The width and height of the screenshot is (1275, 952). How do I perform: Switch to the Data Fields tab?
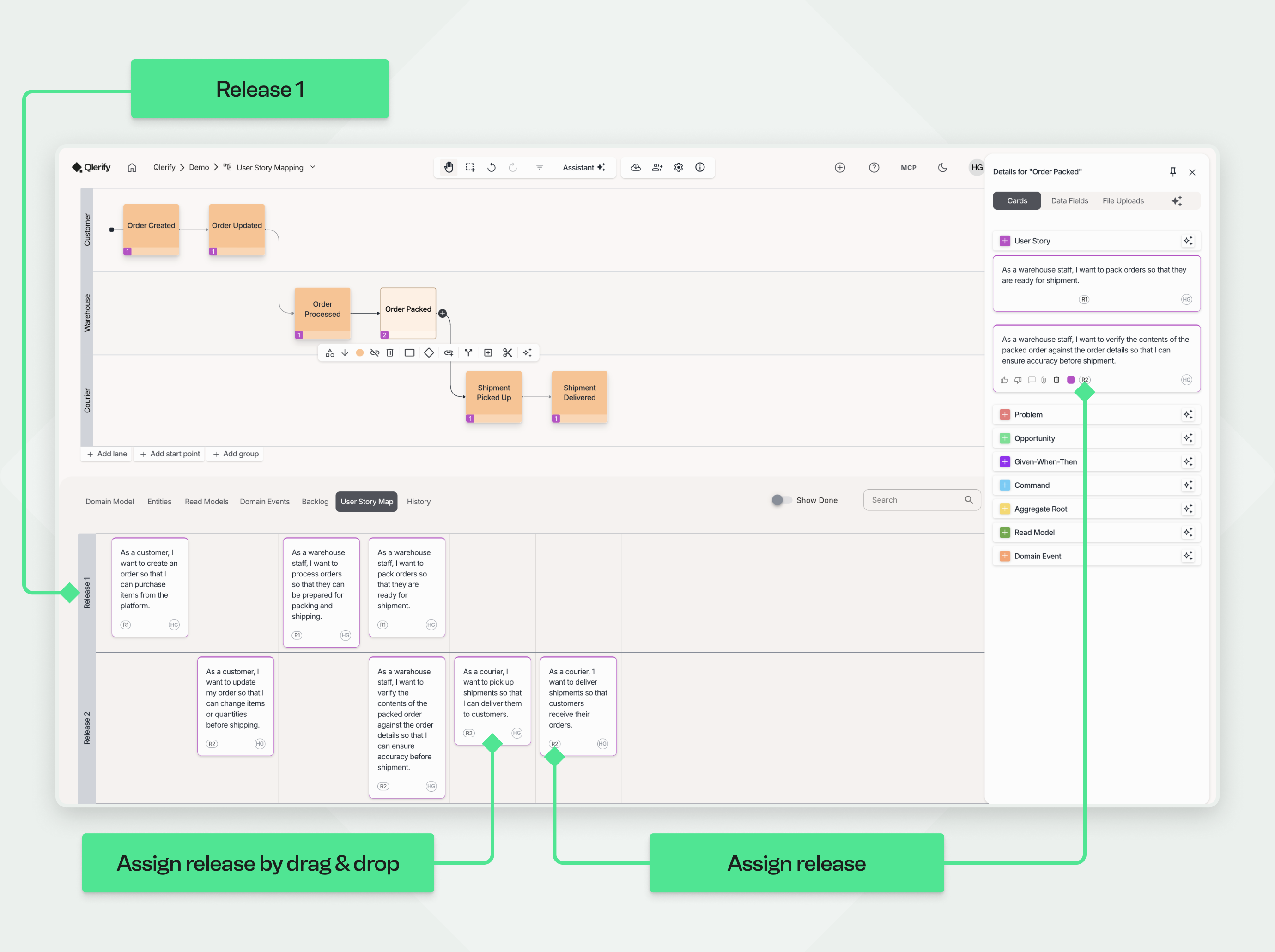click(x=1069, y=200)
